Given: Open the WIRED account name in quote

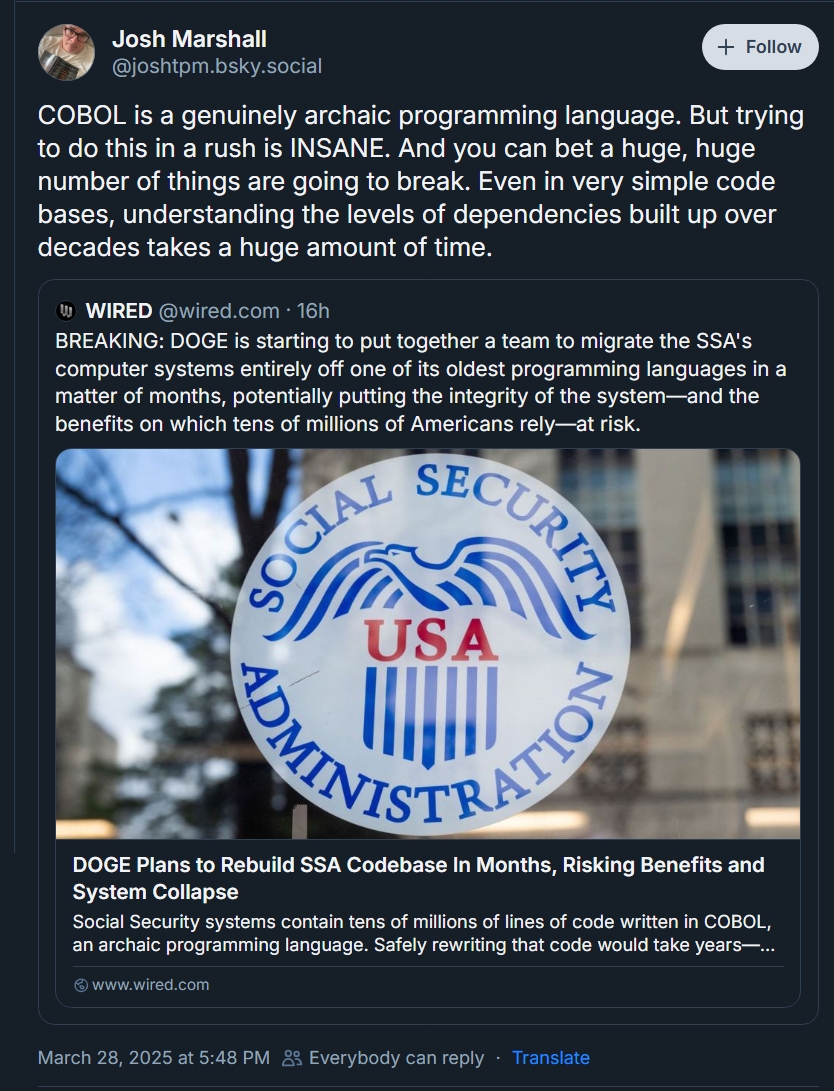Looking at the screenshot, I should tap(119, 311).
